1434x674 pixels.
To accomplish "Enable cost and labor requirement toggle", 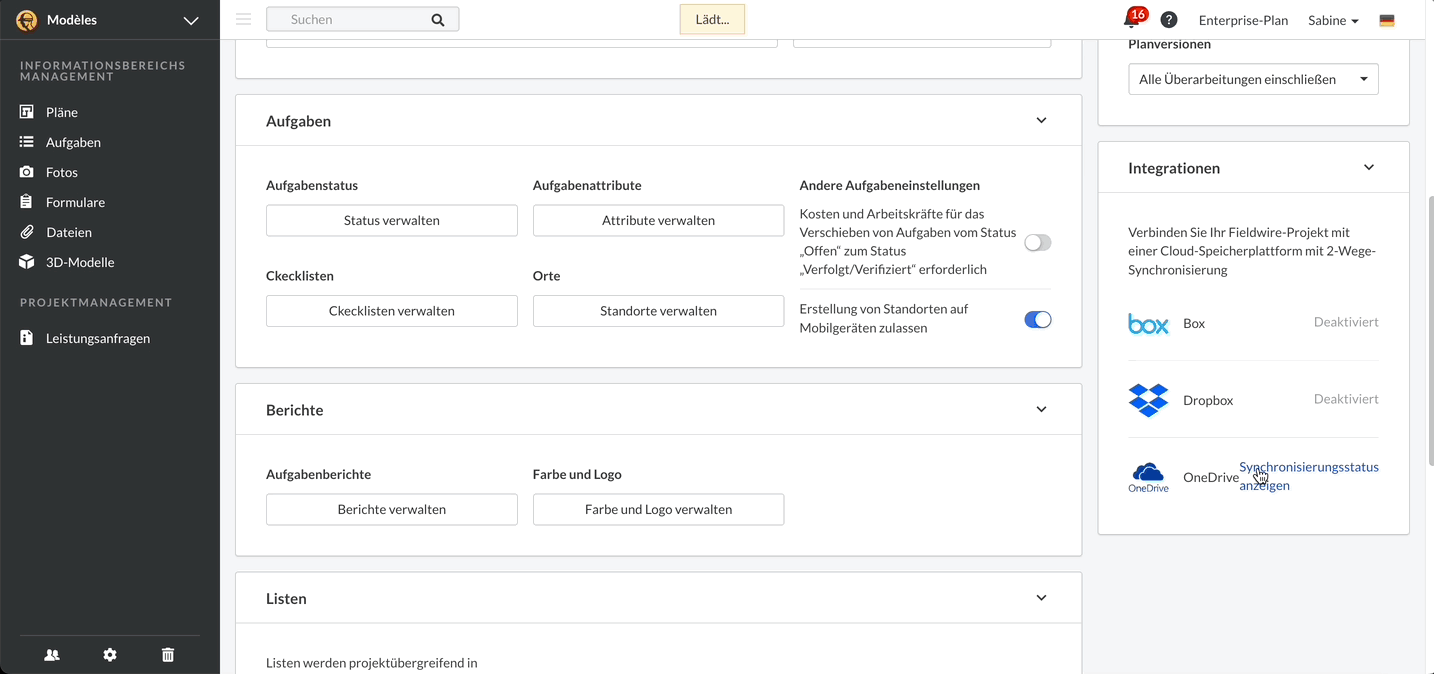I will tap(1037, 243).
